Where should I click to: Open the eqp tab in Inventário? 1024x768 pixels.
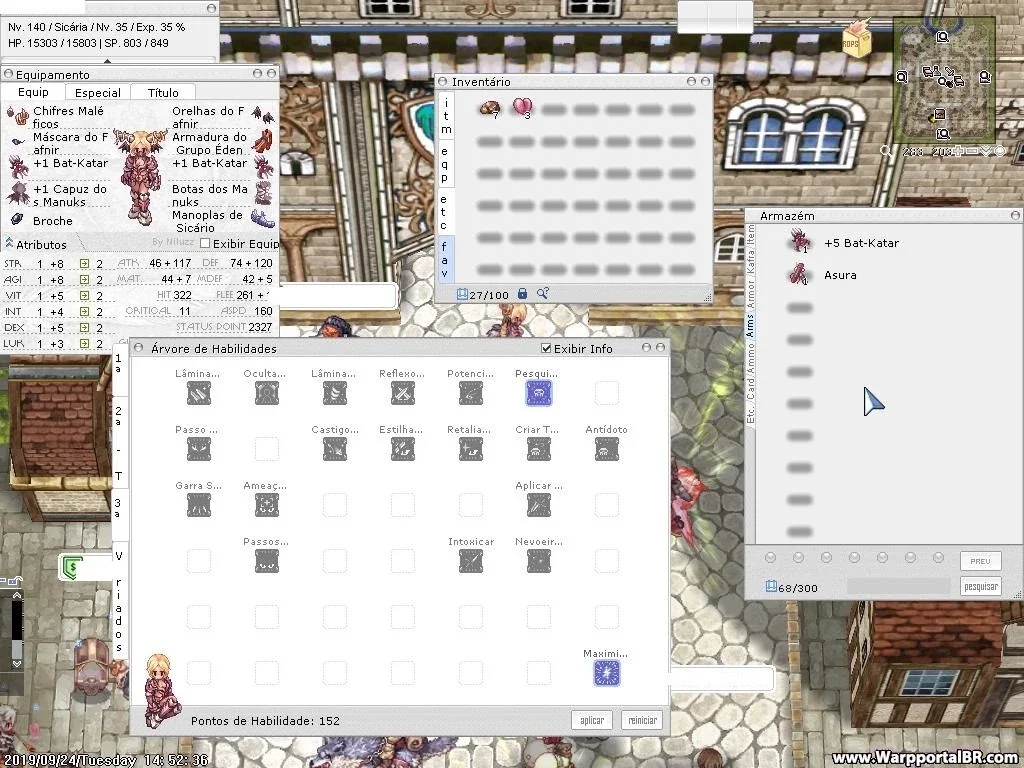[445, 164]
